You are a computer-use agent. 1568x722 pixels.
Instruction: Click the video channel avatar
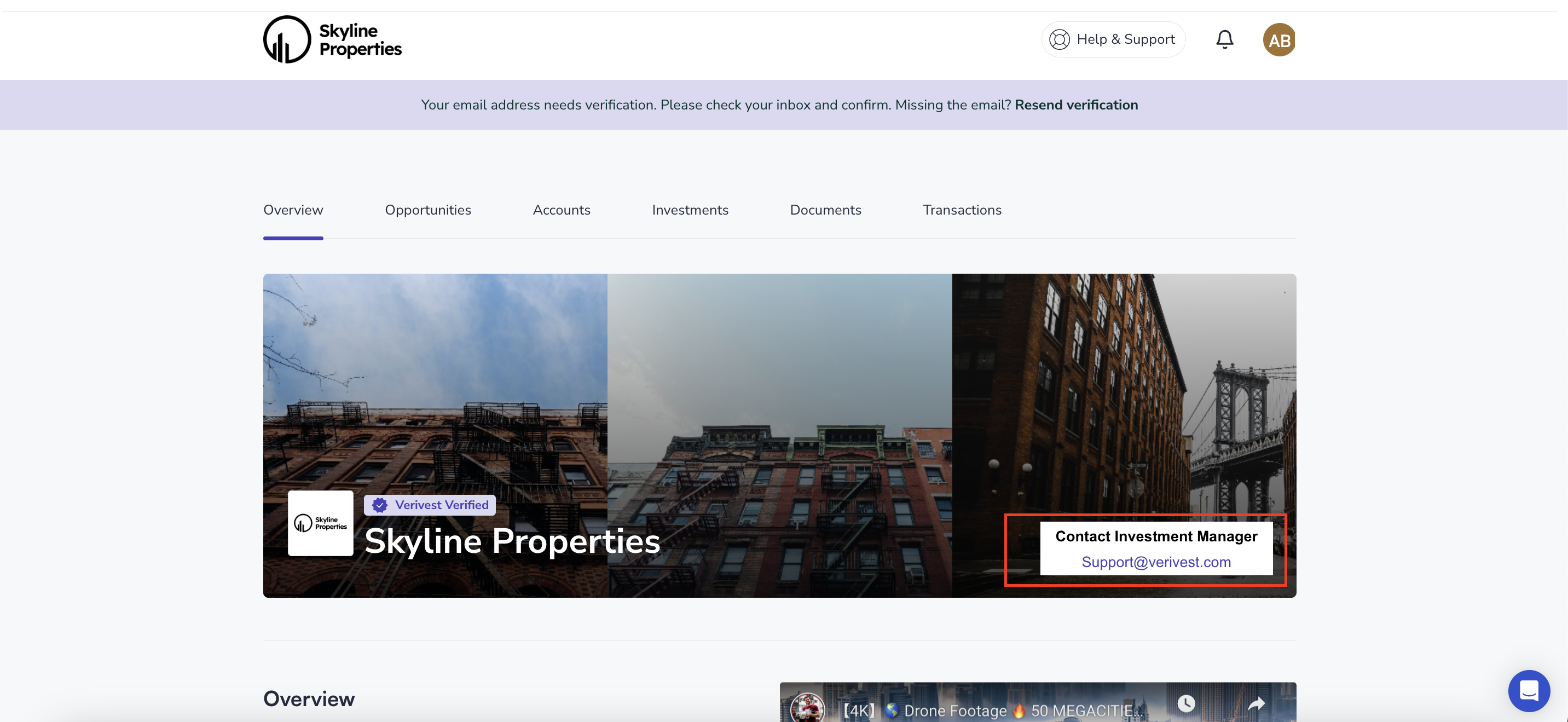[x=807, y=707]
